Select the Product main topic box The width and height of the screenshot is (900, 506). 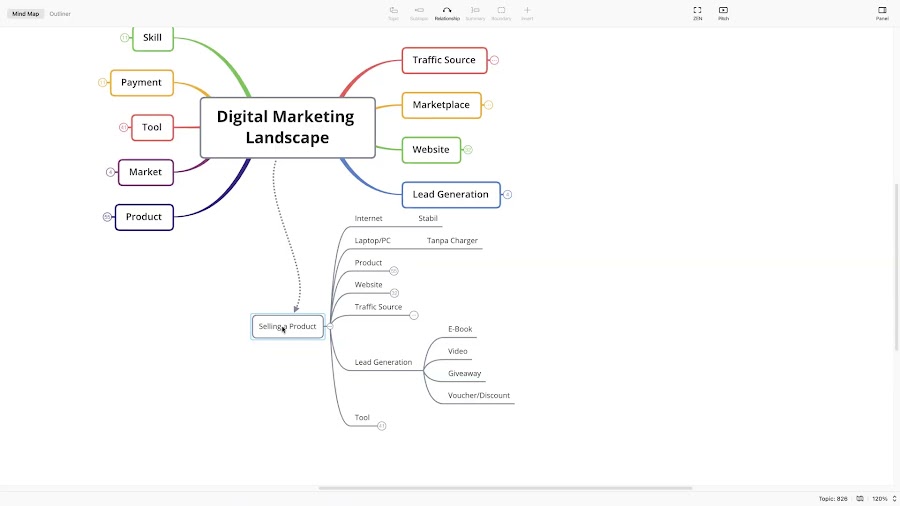(144, 217)
